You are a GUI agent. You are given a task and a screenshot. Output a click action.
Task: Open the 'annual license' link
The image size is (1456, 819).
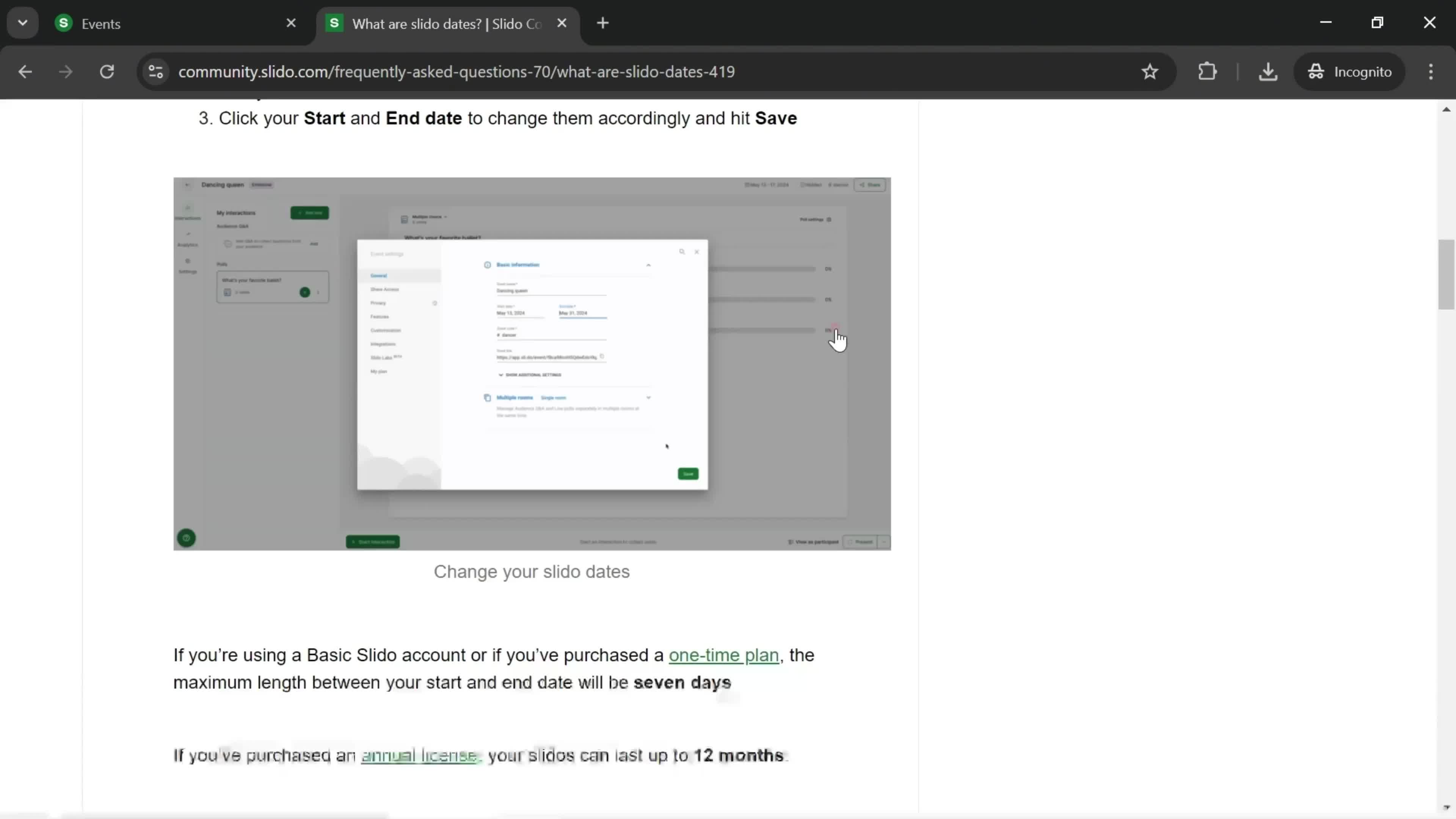(x=419, y=756)
